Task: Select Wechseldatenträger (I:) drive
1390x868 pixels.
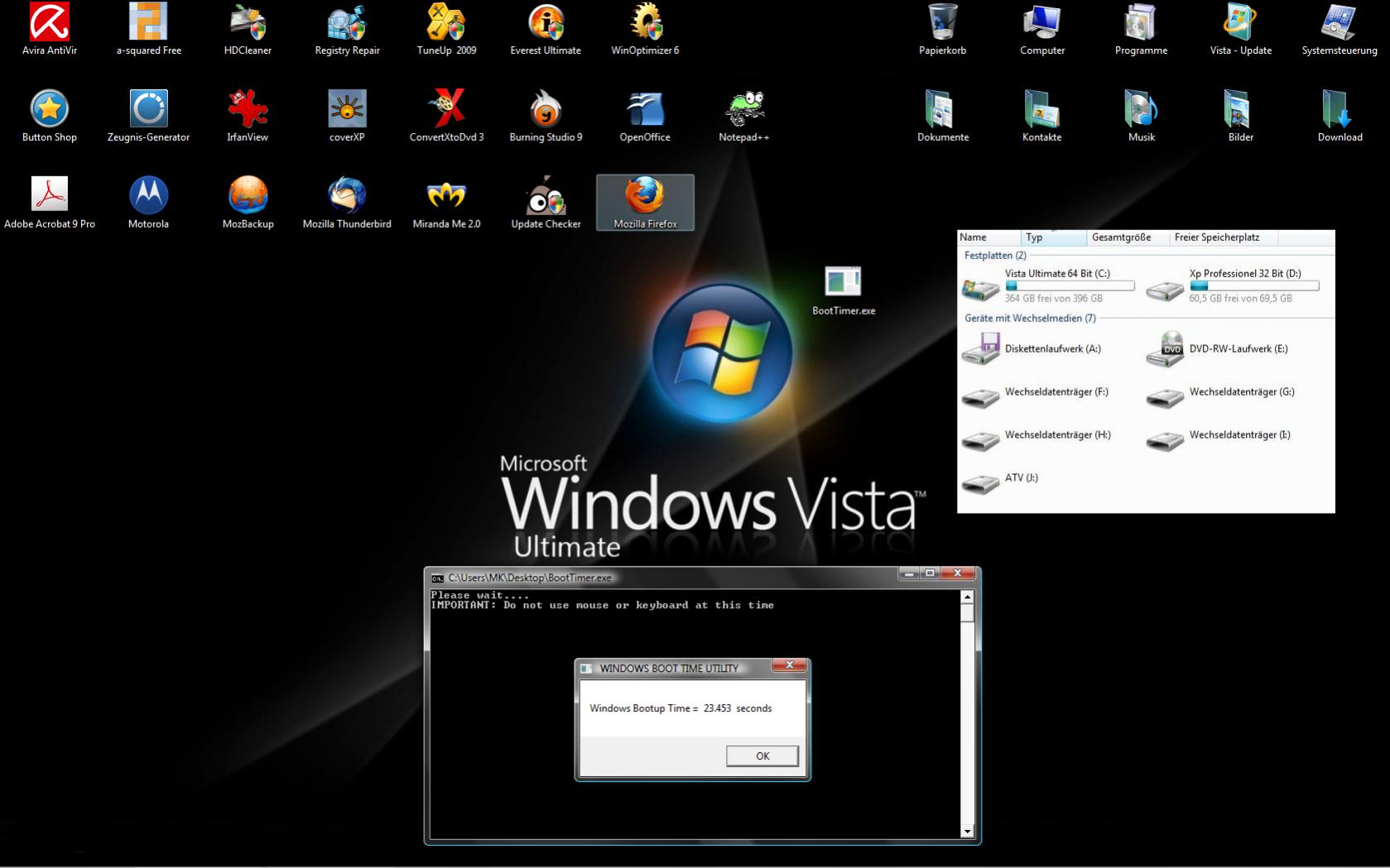Action: (1219, 439)
